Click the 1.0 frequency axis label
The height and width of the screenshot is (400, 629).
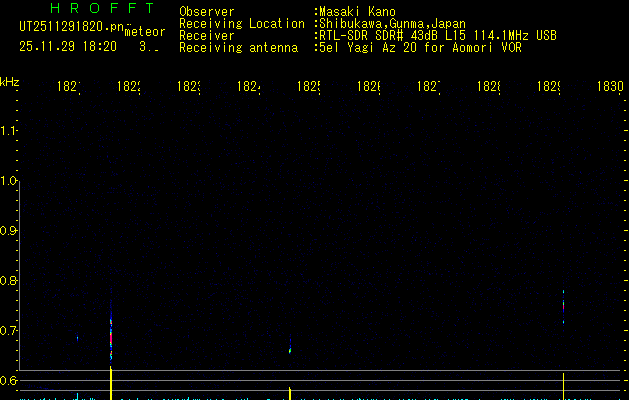(8, 181)
